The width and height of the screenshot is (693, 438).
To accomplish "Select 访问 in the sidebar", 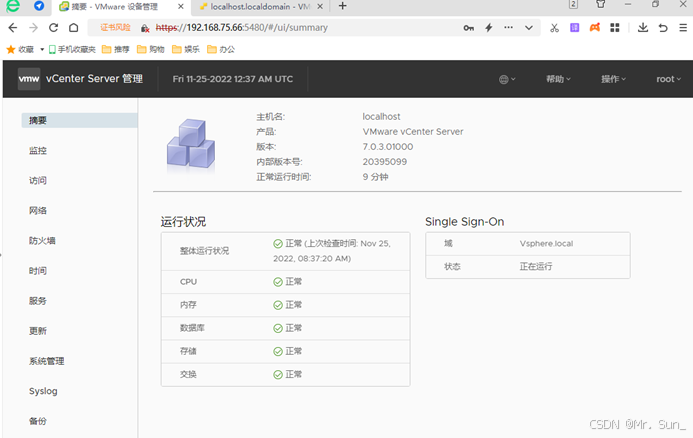I will tap(38, 180).
